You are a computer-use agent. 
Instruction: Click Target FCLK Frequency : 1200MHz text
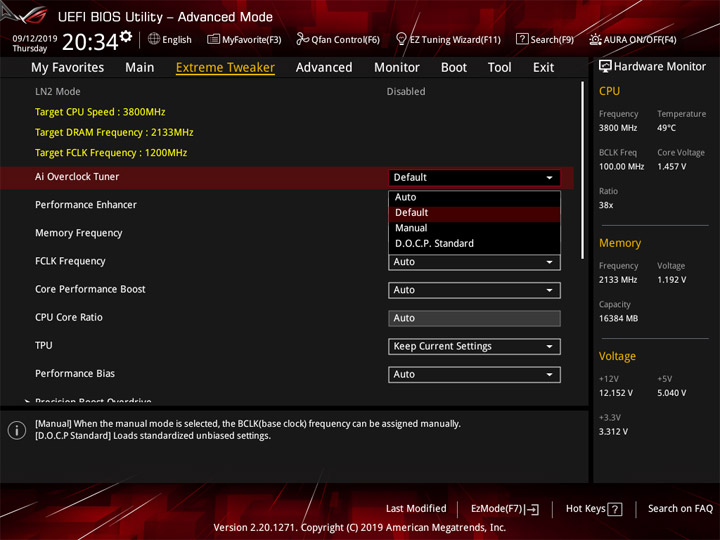coord(111,153)
